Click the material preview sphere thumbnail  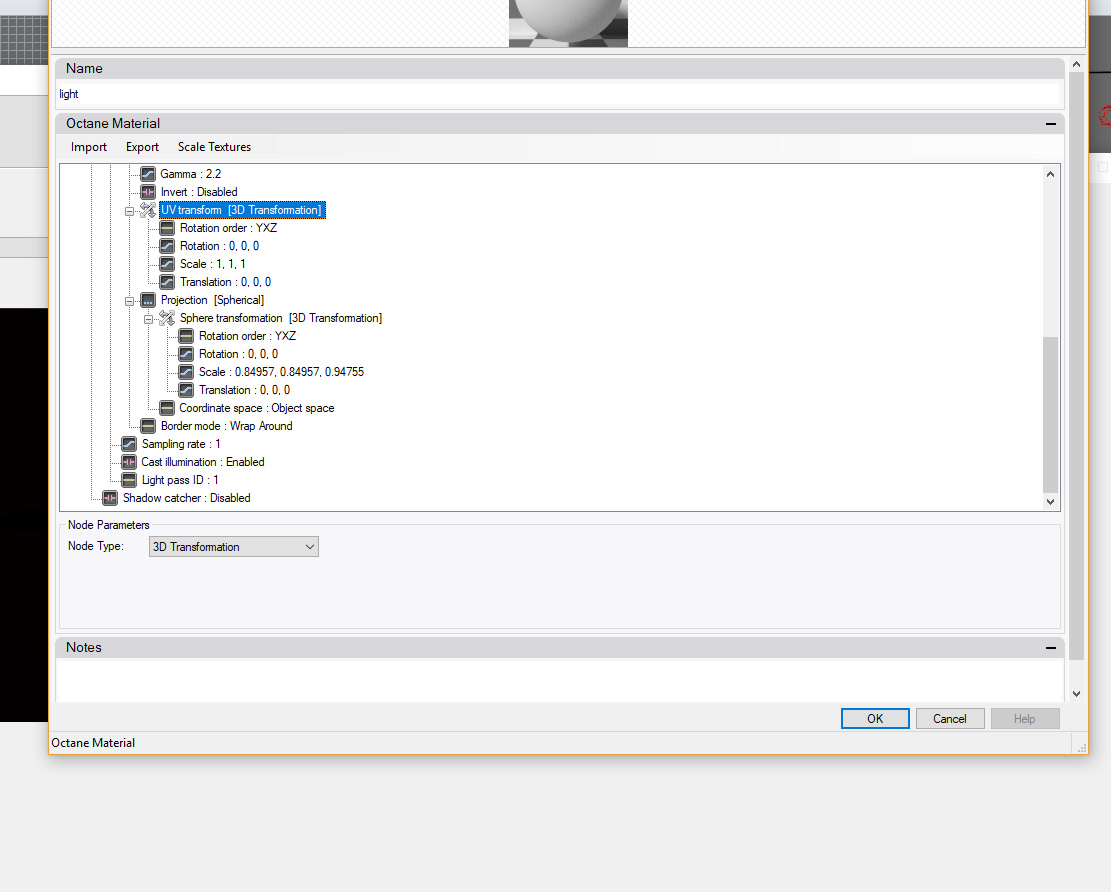tap(568, 23)
